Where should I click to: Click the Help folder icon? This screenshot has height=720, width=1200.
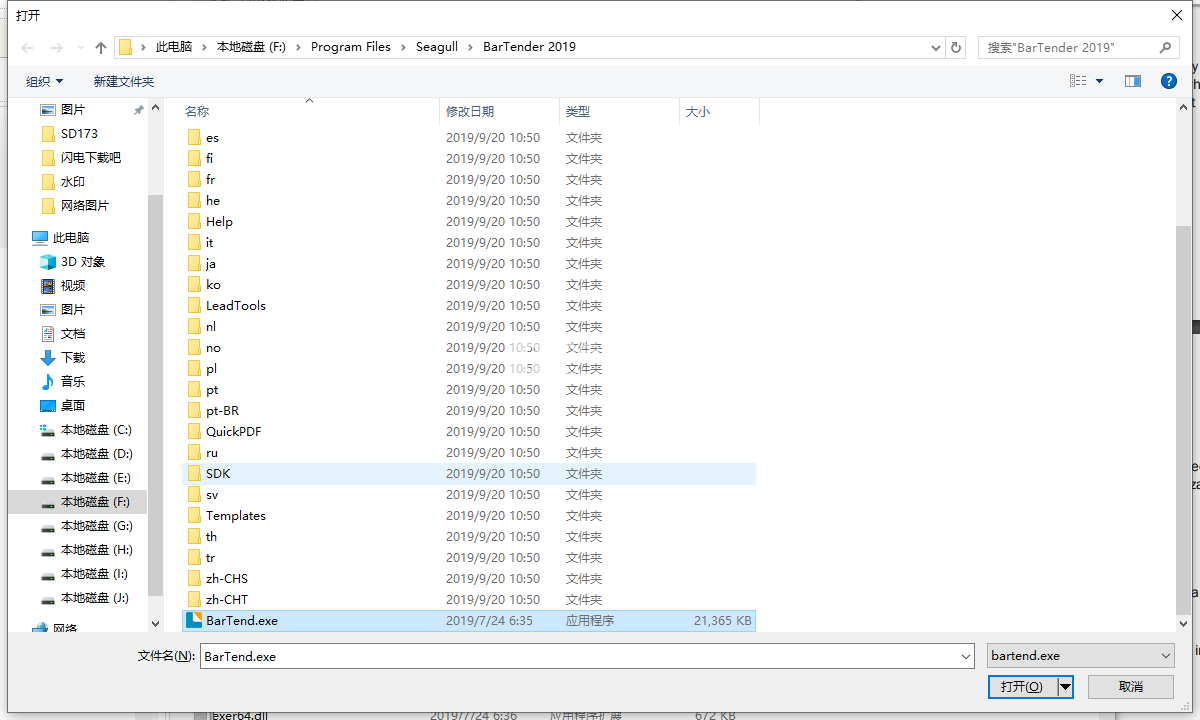click(194, 222)
